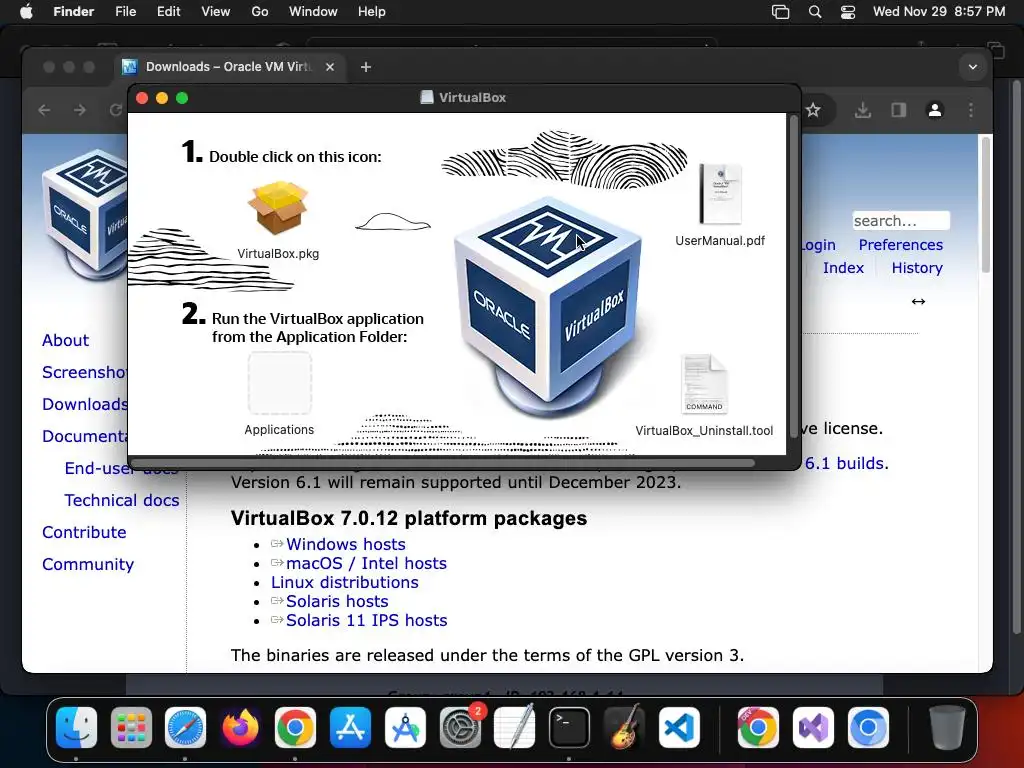Click VirtualBox window's vertical scrollbar
The width and height of the screenshot is (1024, 768).
(x=793, y=274)
